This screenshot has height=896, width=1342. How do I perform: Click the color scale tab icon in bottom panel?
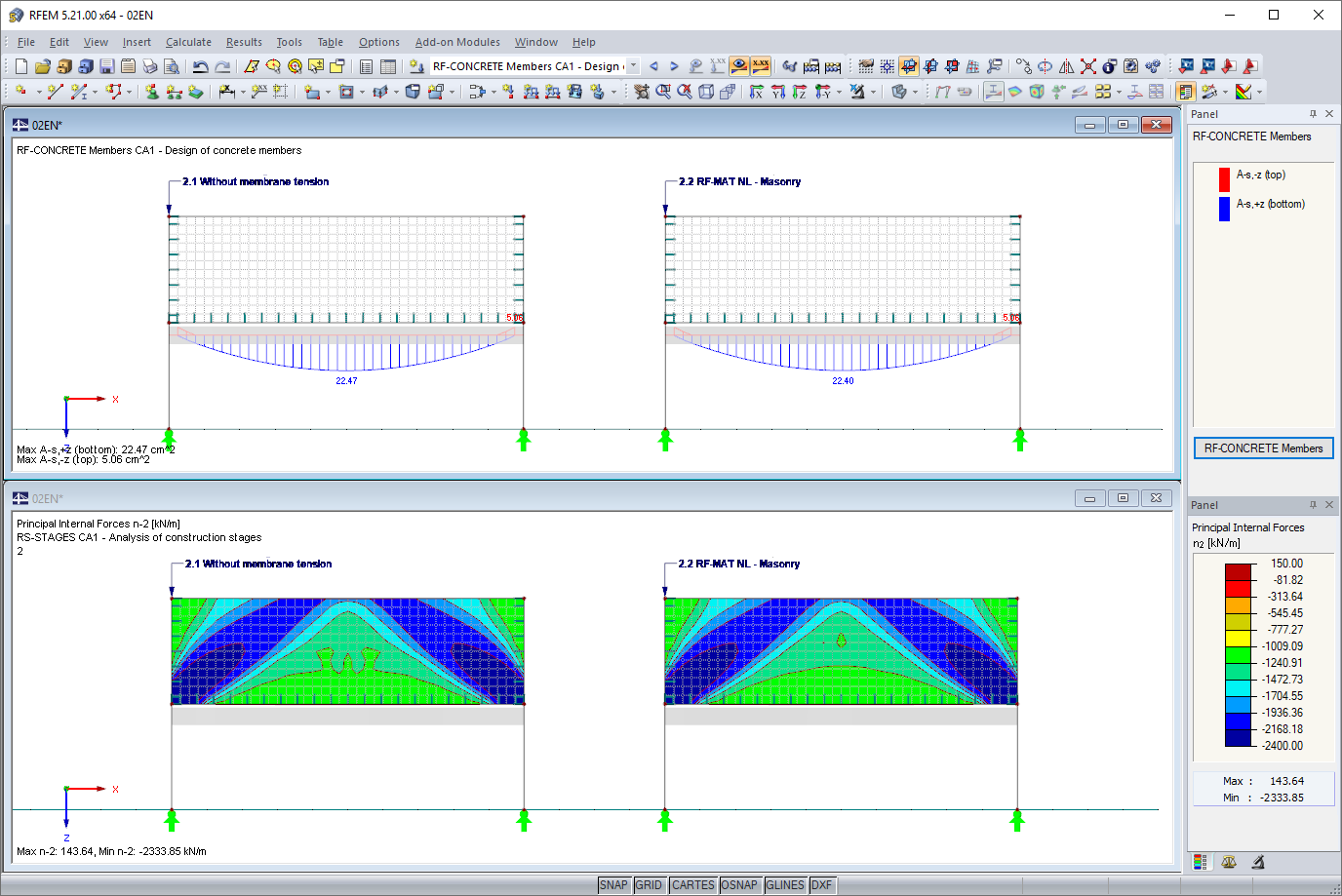(1201, 862)
